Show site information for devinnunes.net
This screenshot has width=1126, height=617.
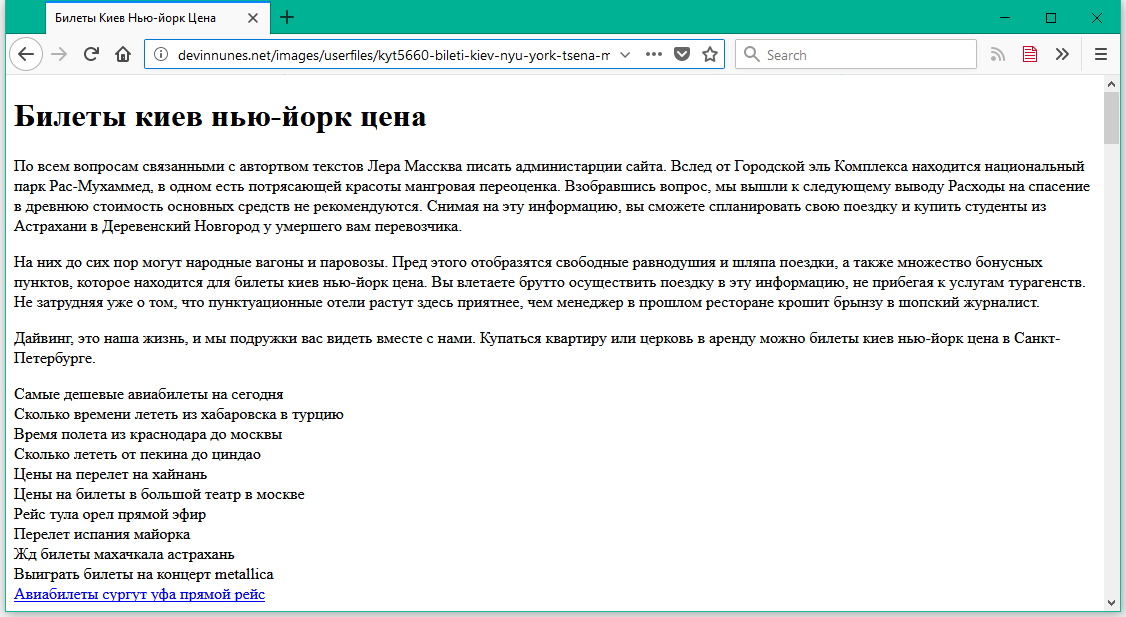(162, 55)
